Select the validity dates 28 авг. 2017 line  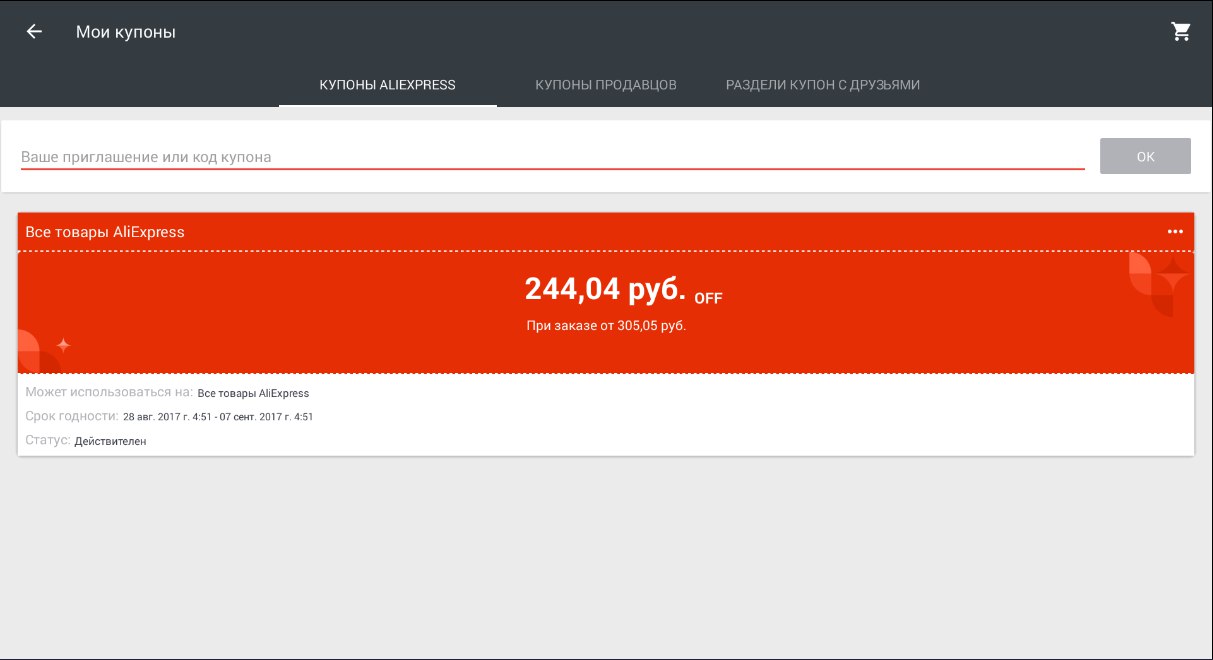click(218, 417)
